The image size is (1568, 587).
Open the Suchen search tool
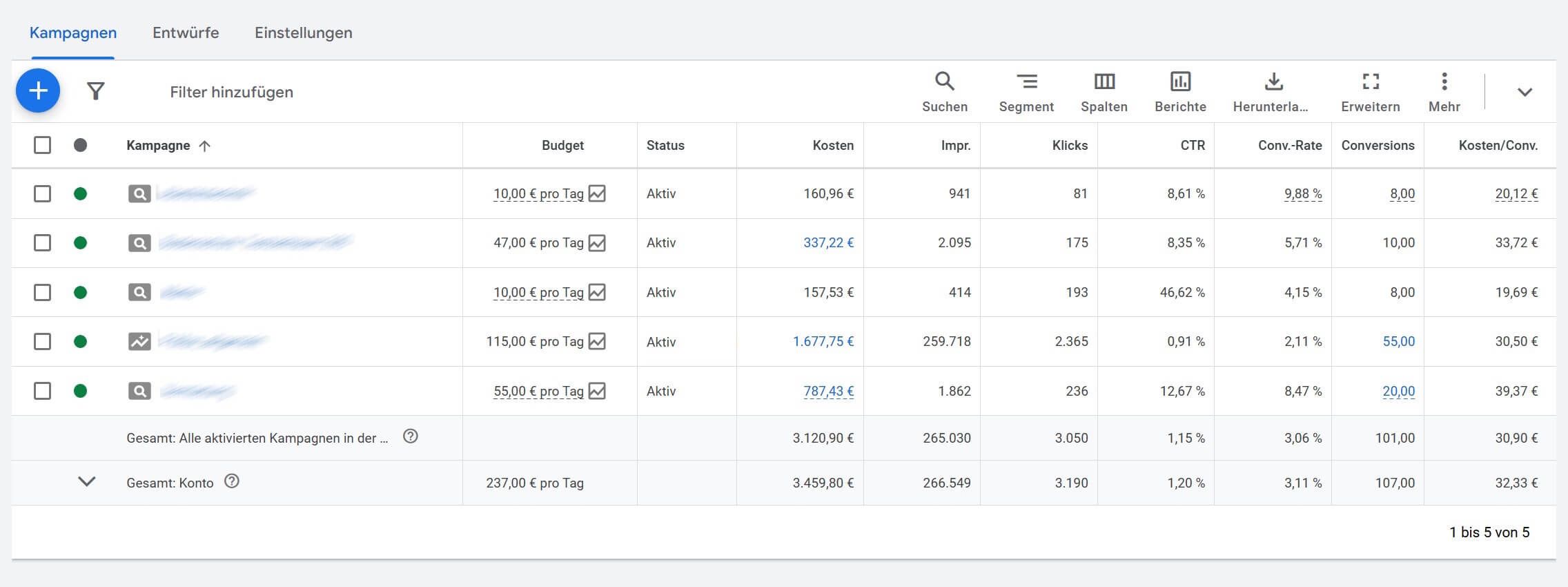[x=945, y=91]
